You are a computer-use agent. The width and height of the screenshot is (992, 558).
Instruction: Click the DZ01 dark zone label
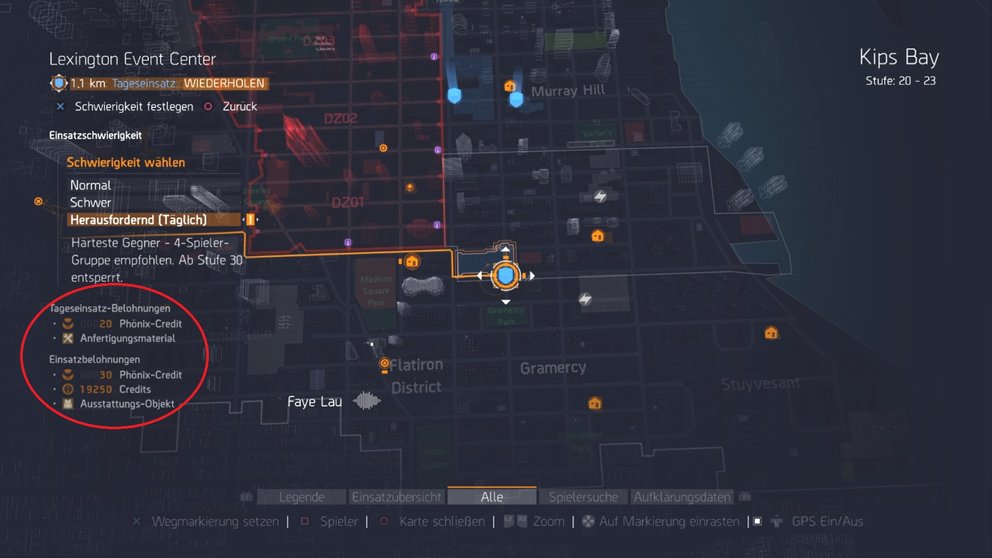coord(348,202)
